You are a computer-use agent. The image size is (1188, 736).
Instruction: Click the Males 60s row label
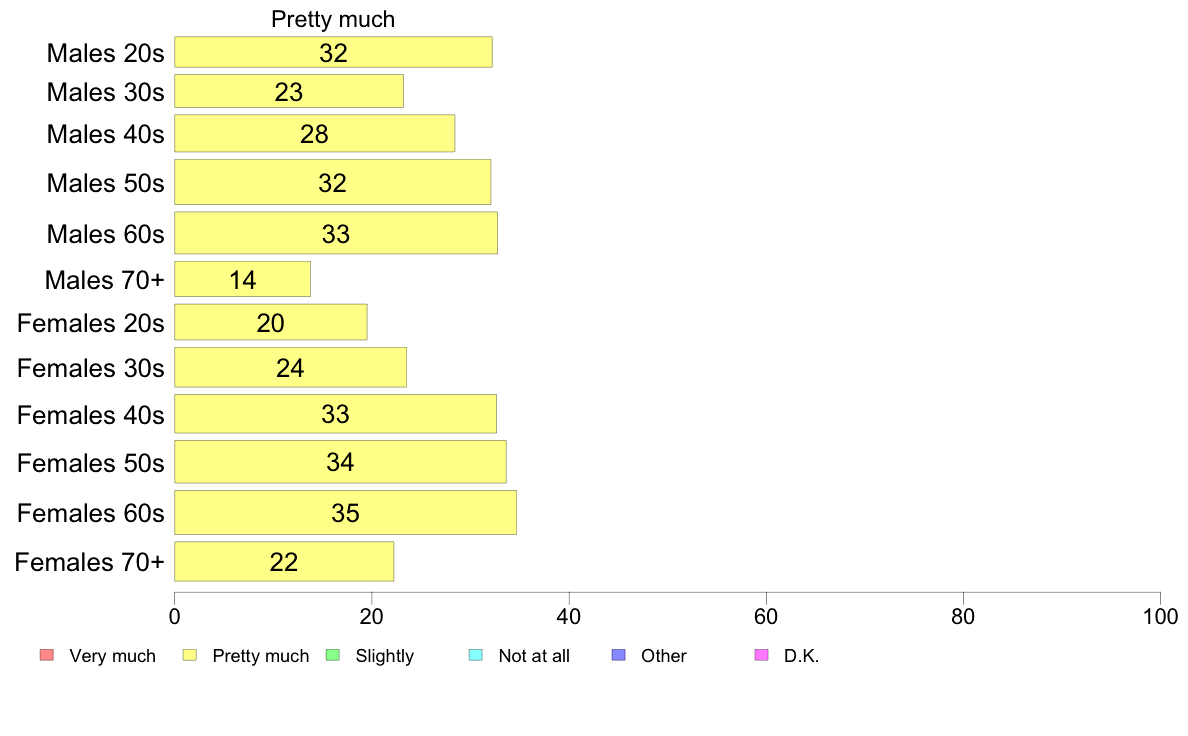click(105, 234)
